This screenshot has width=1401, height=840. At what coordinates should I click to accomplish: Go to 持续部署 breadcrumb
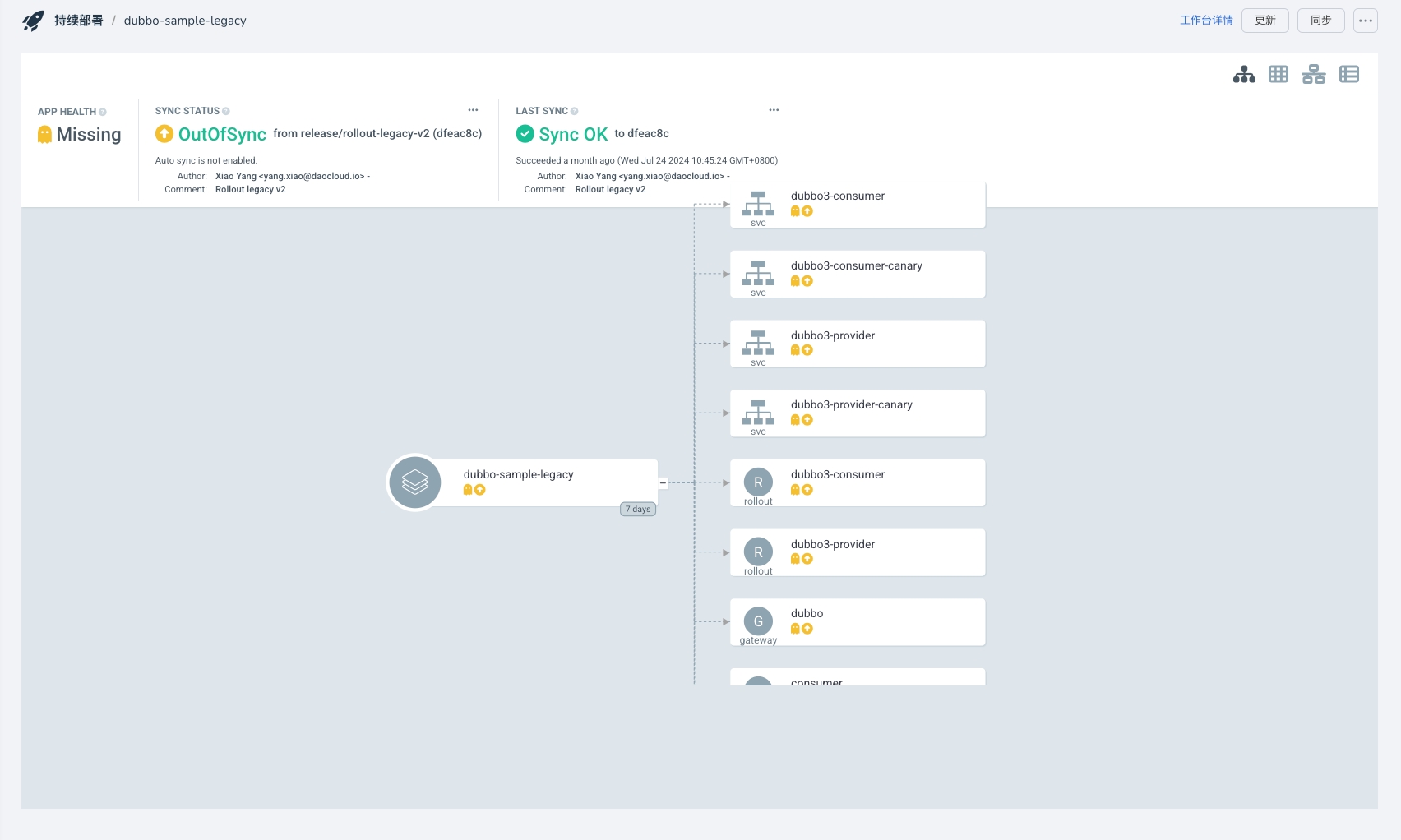(79, 21)
